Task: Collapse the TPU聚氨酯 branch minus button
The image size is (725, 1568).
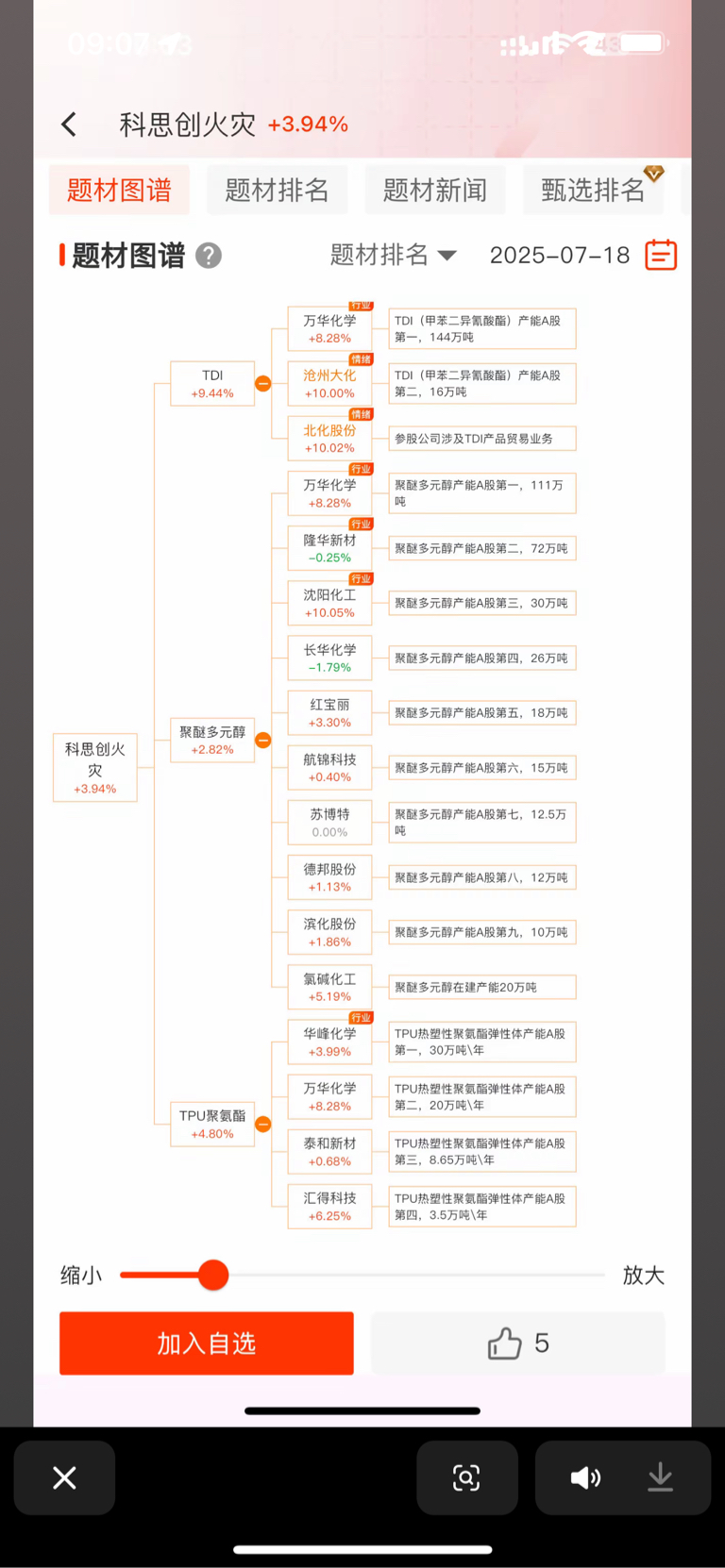Action: click(263, 1125)
